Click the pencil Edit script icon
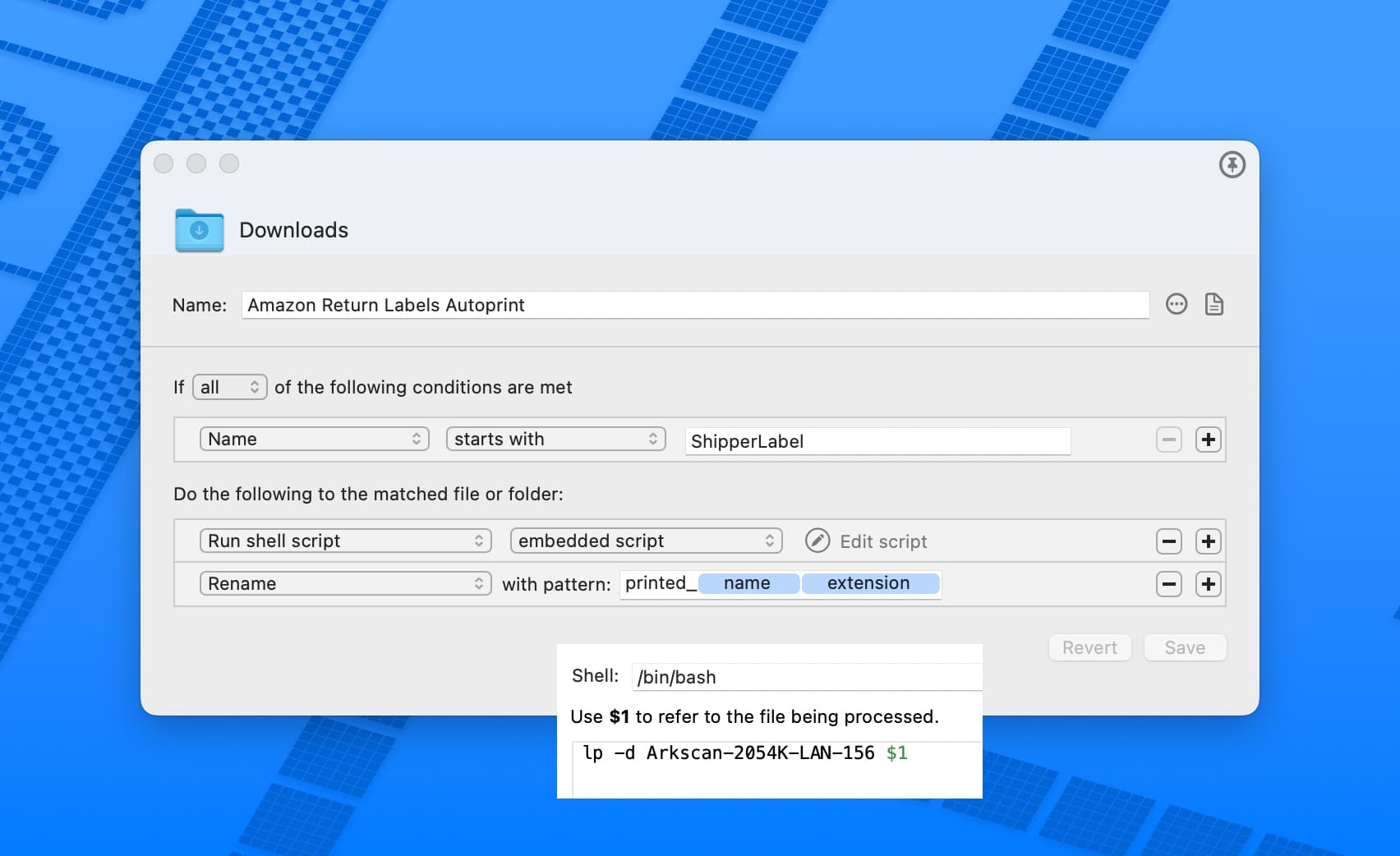The width and height of the screenshot is (1400, 856). click(x=817, y=541)
